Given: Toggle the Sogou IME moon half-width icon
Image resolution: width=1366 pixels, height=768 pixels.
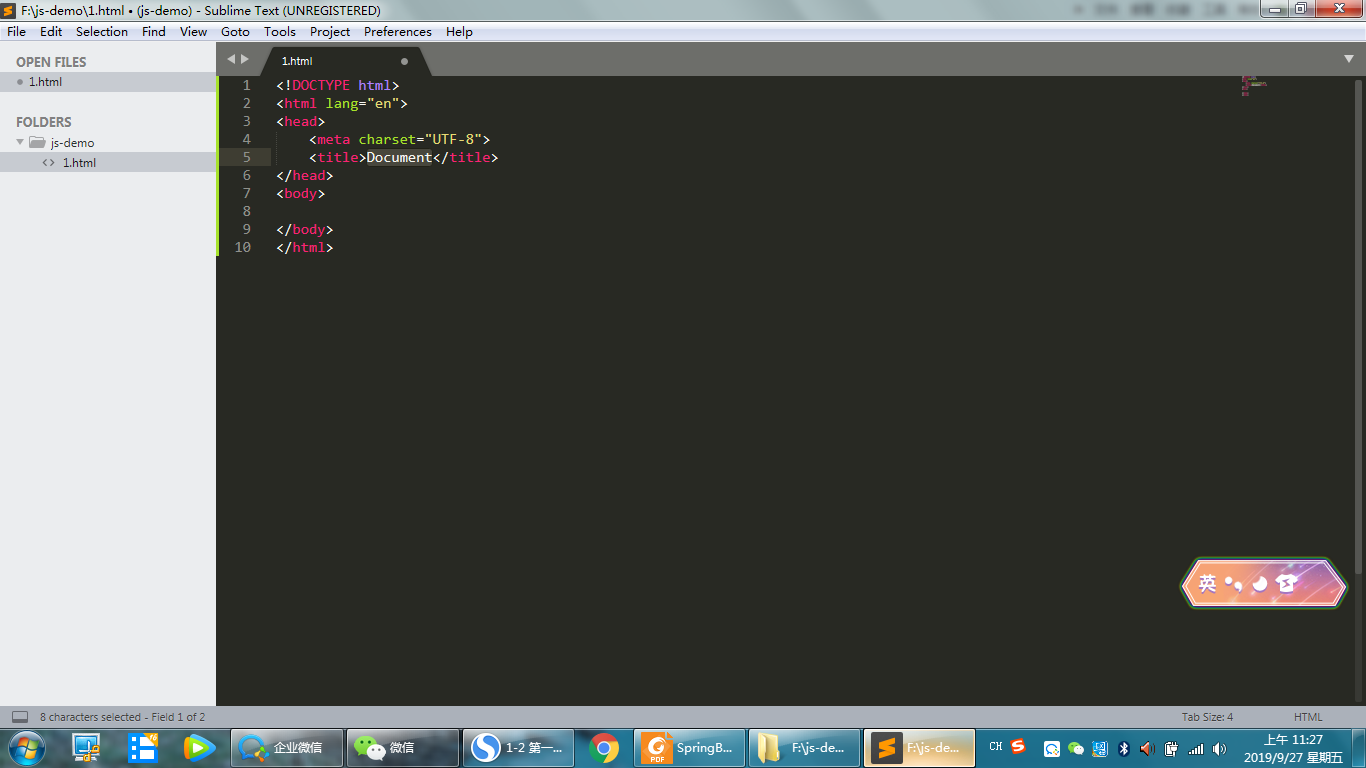Looking at the screenshot, I should click(x=1260, y=583).
